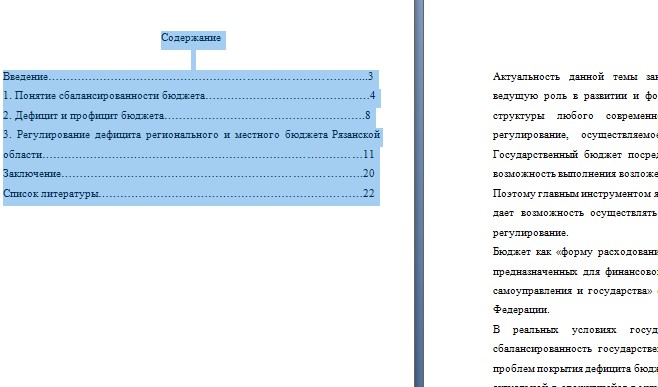Click the "Содержание" heading
Viewport: 658px width, 387px height.
coord(191,38)
